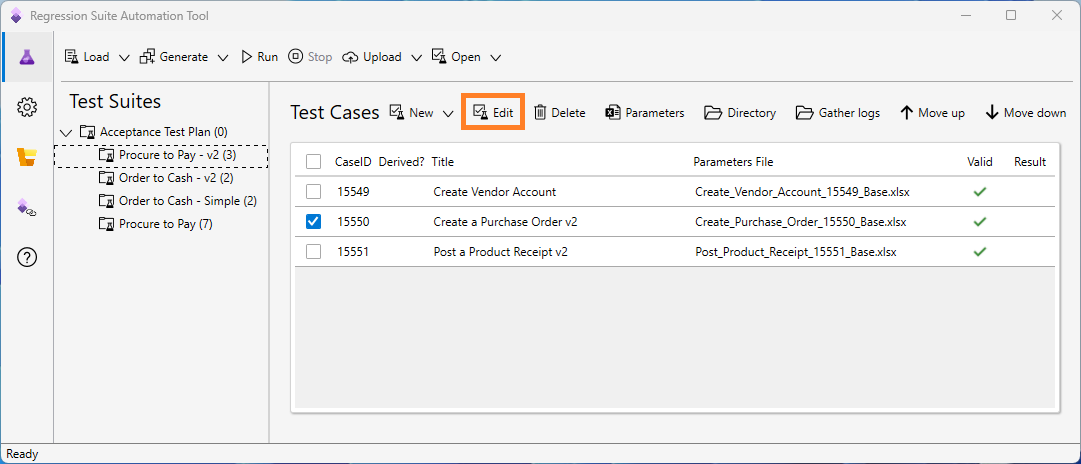Click the Run play icon
1081x464 pixels.
pyautogui.click(x=248, y=57)
